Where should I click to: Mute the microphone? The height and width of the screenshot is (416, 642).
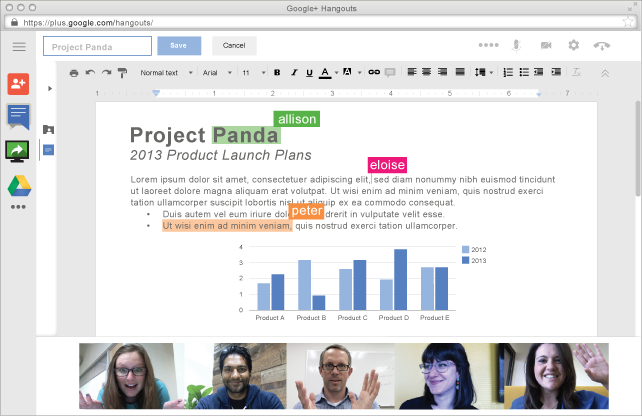(x=517, y=45)
